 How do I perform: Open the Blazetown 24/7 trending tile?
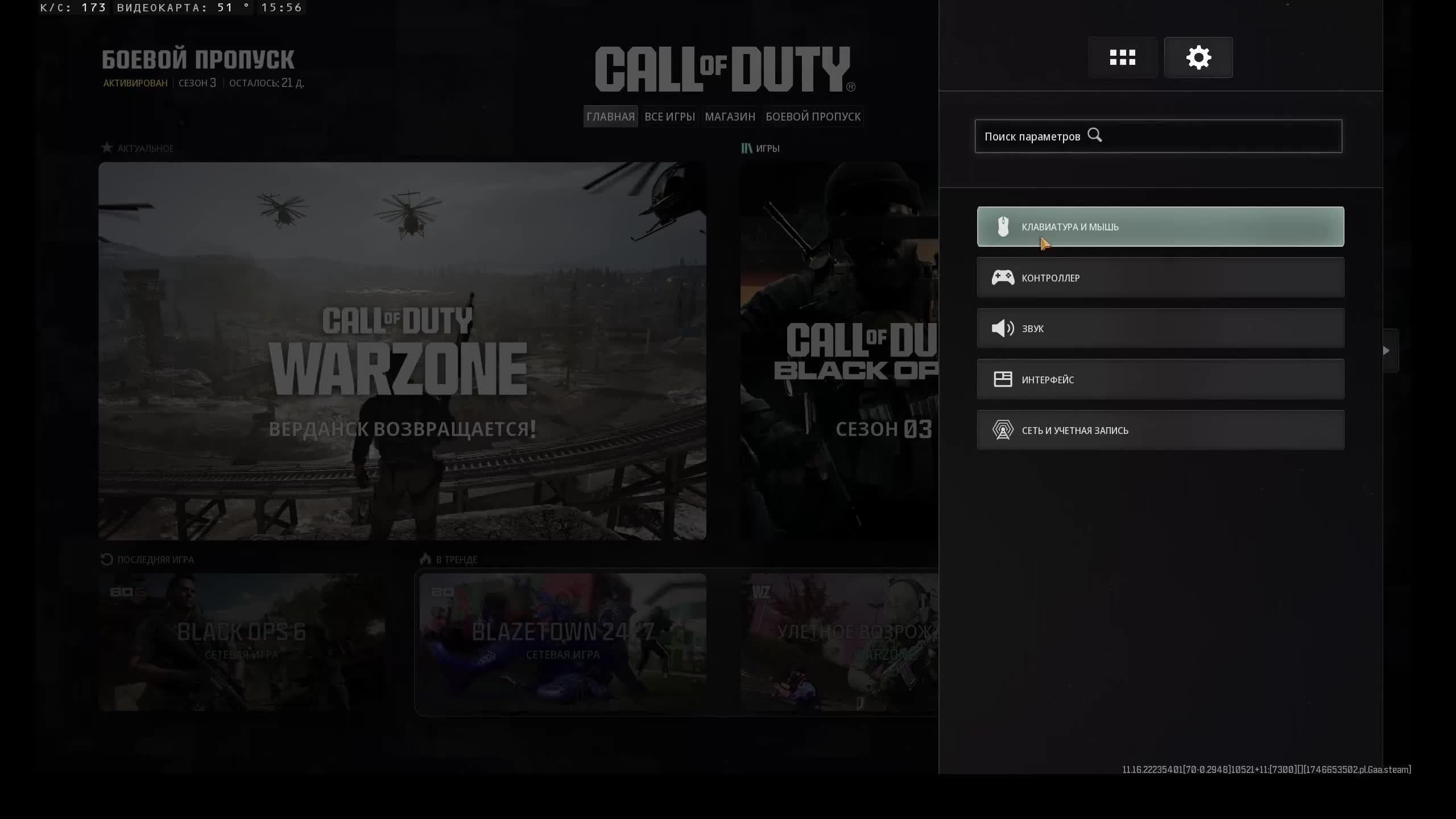[x=562, y=642]
